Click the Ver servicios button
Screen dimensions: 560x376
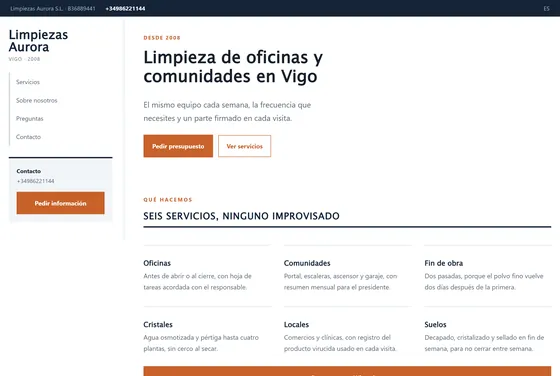245,146
